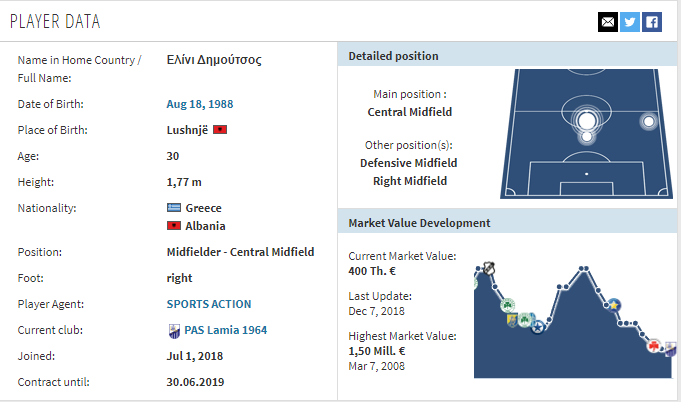This screenshot has height=402, width=681.
Task: Select red clover club logo on chart
Action: 654,346
